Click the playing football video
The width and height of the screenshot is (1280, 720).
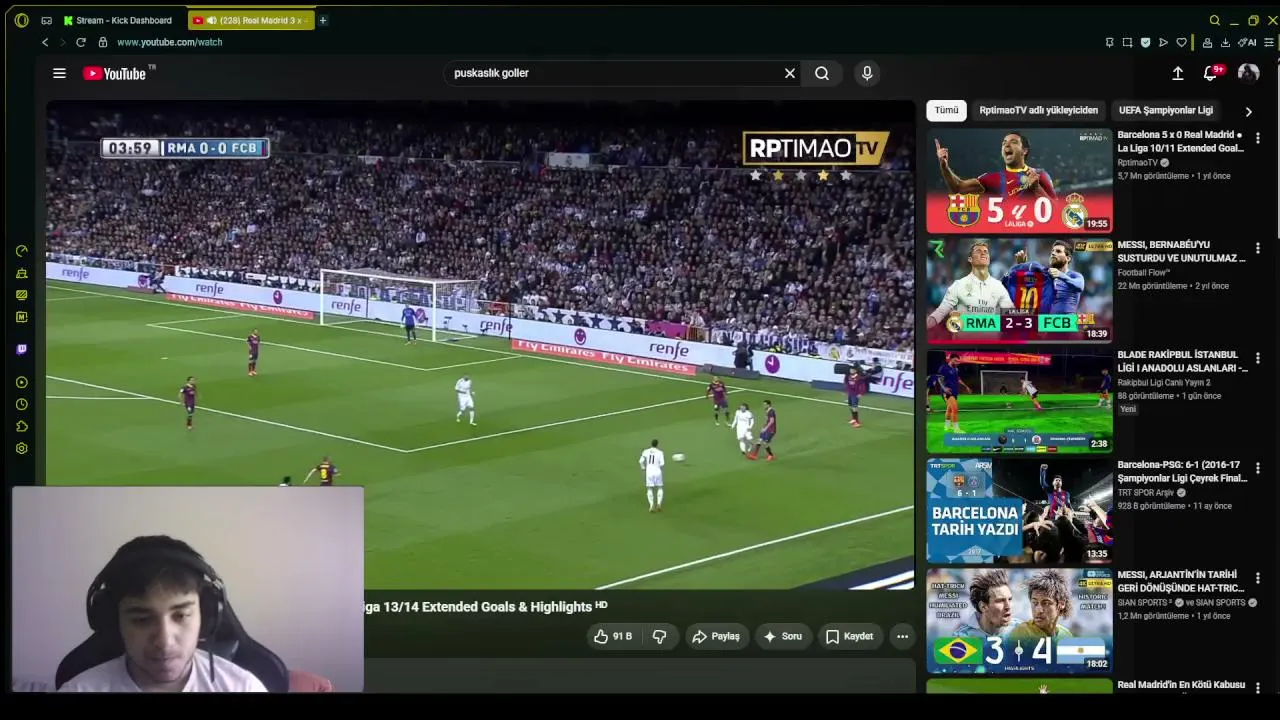point(480,345)
